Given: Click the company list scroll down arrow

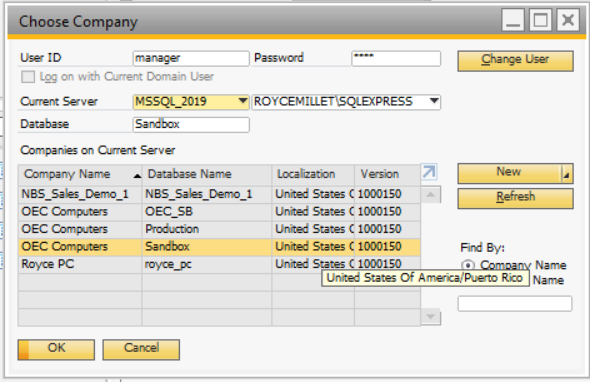Looking at the screenshot, I should [430, 317].
